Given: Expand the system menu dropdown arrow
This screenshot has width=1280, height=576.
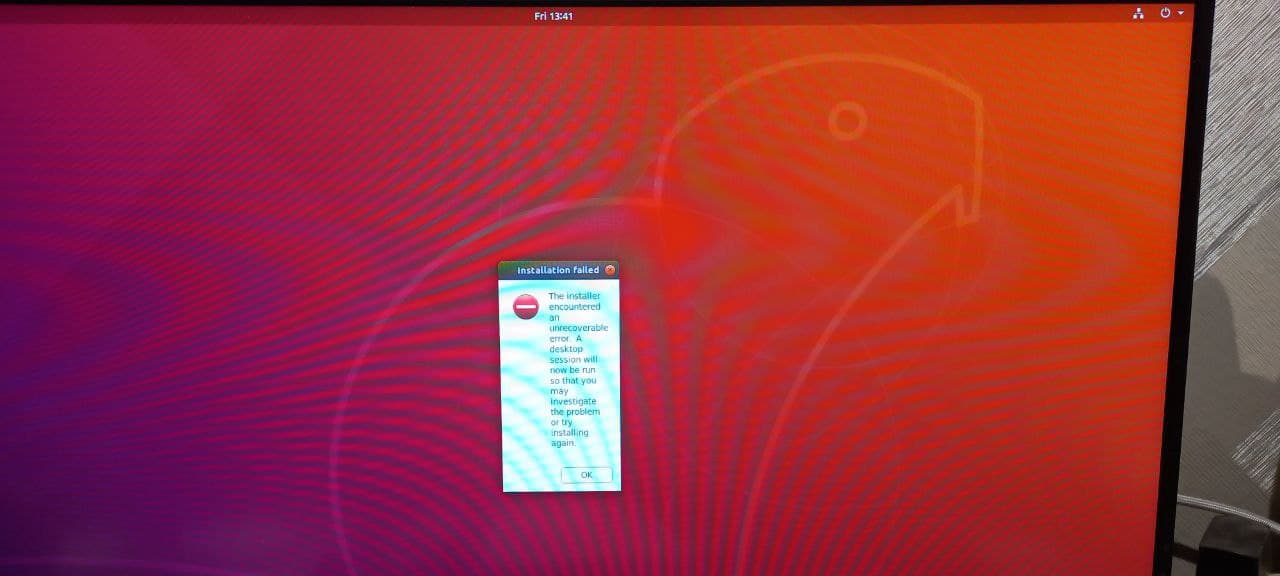Looking at the screenshot, I should click(x=1181, y=14).
